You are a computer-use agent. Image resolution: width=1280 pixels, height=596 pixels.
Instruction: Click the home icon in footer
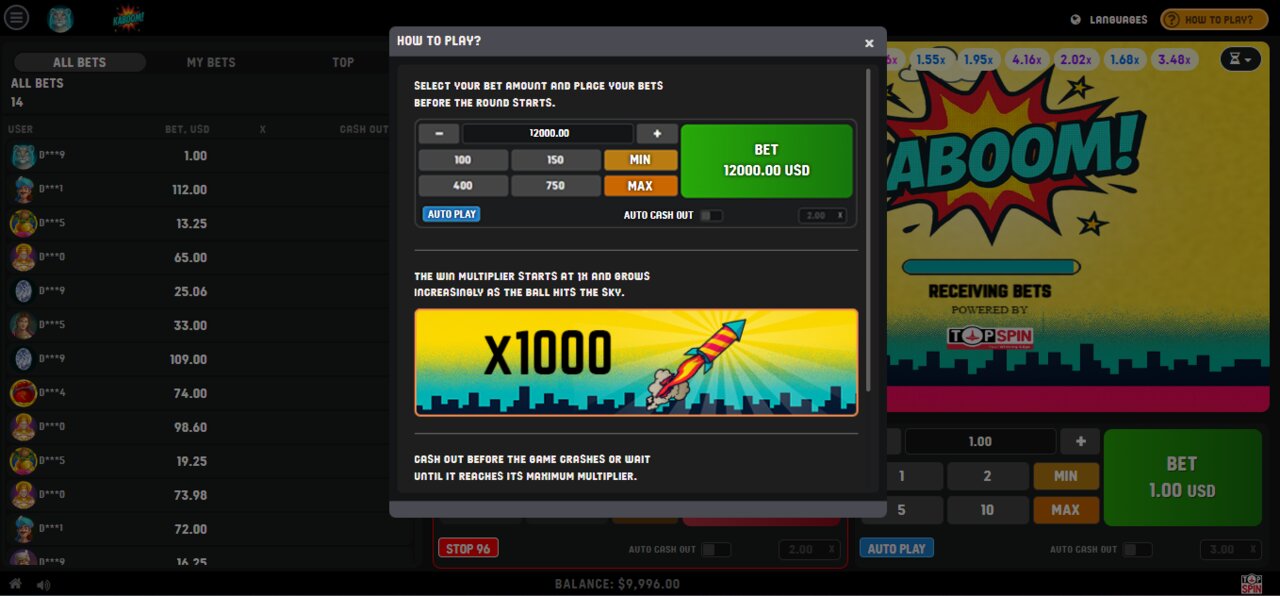click(16, 584)
